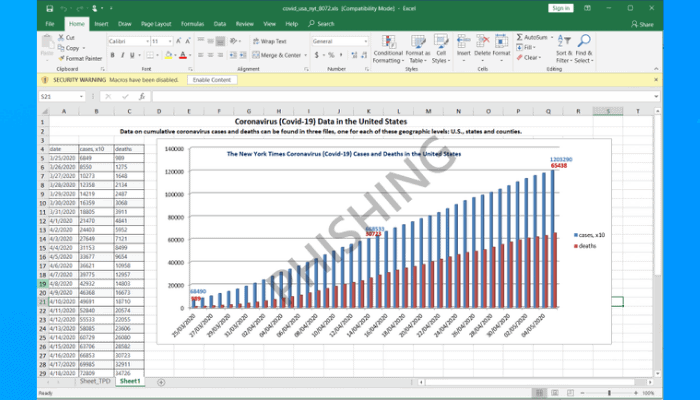Viewport: 700px width, 400px height.
Task: Save the workbook with the floppy icon
Action: [x=50, y=8]
